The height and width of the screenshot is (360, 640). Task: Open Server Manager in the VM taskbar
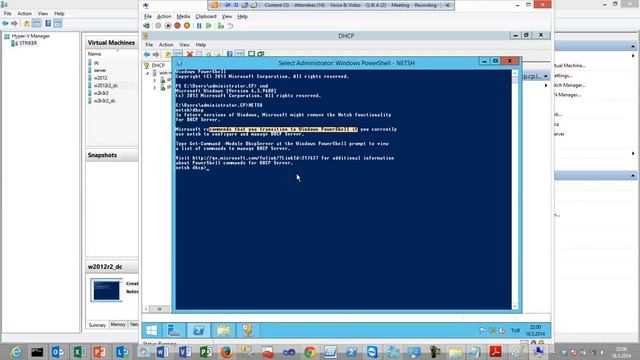(174, 330)
